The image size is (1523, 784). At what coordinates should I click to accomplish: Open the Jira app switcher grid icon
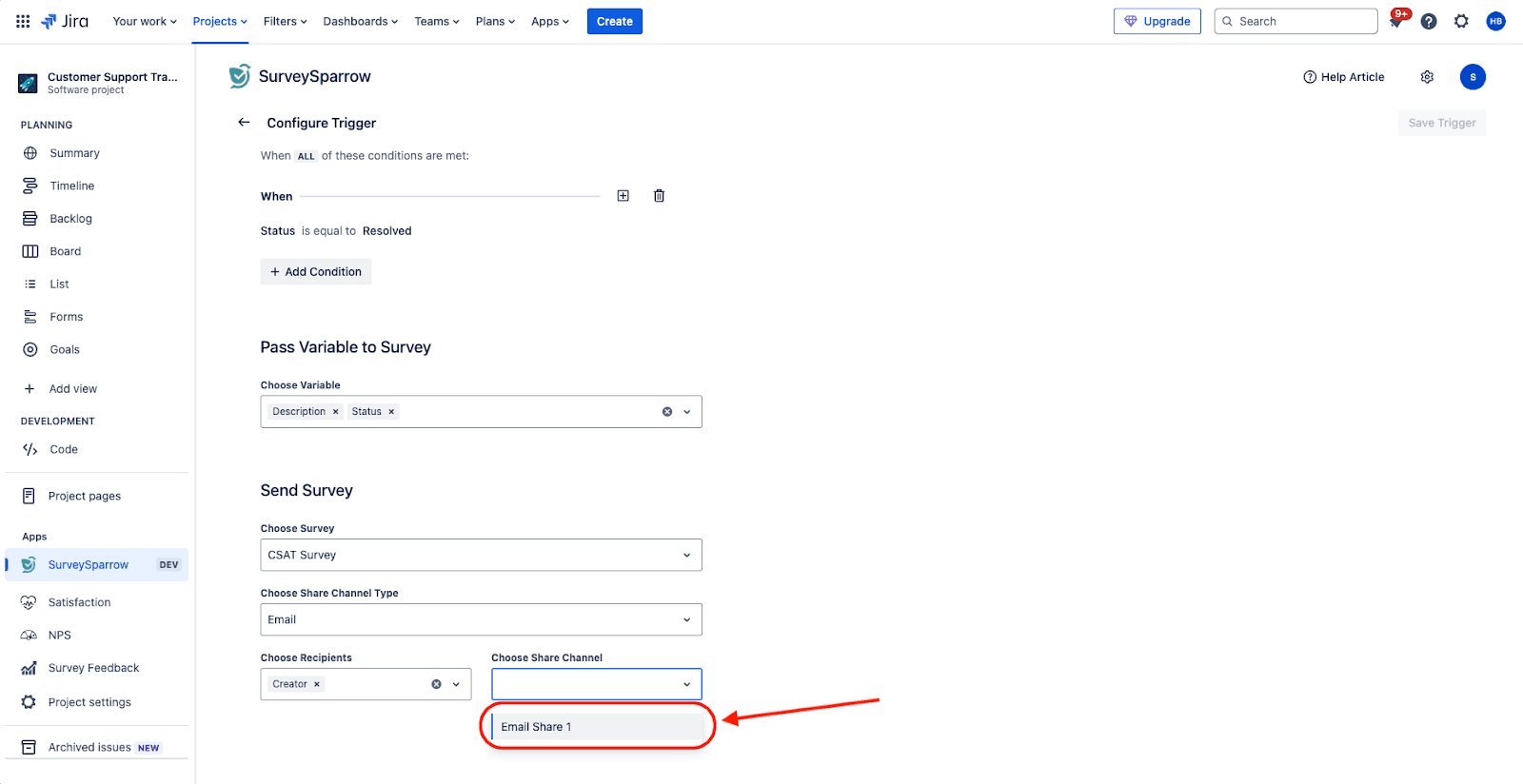23,21
